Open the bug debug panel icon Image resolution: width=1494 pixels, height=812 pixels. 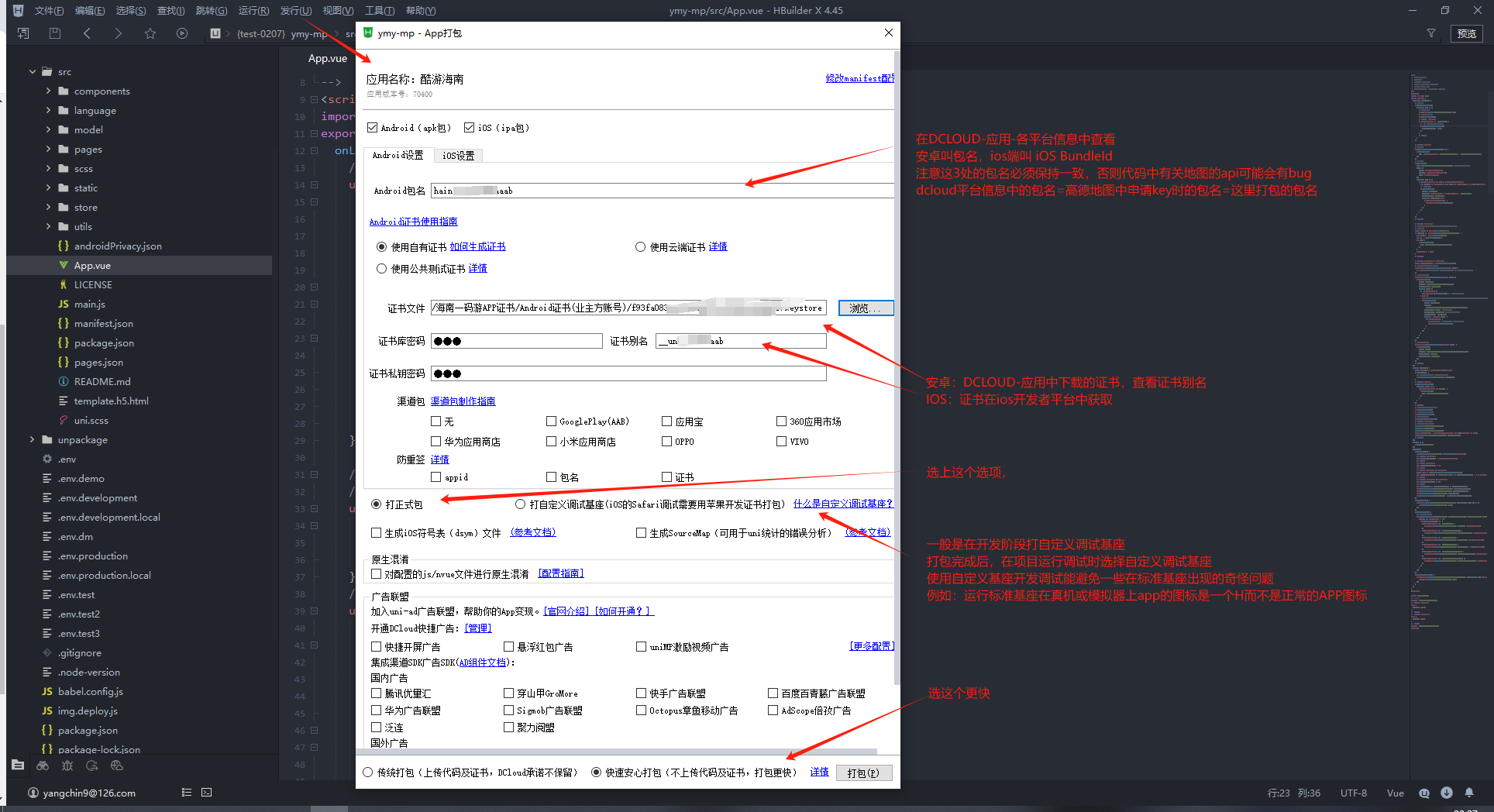(67, 766)
